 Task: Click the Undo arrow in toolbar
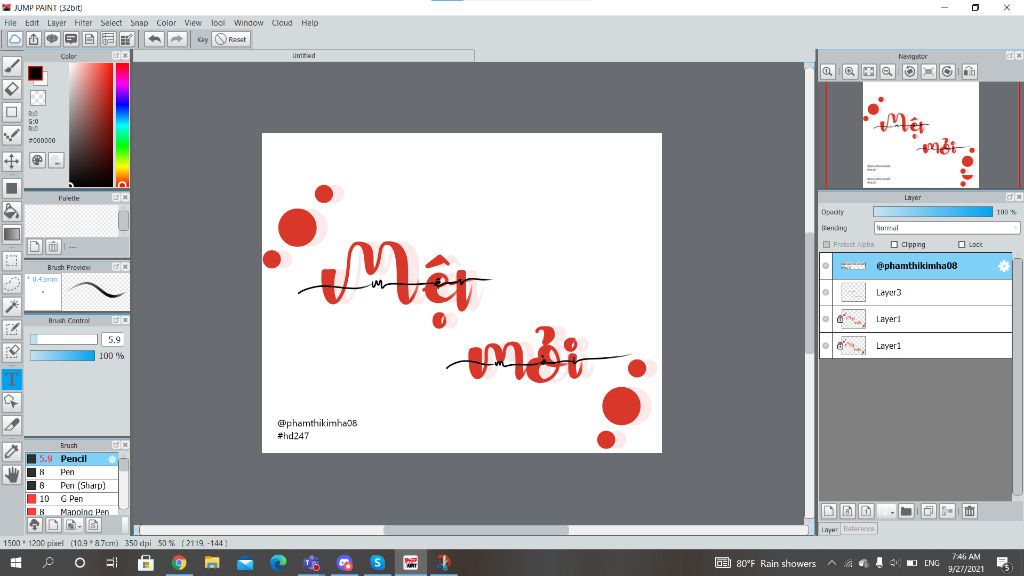pyautogui.click(x=154, y=39)
